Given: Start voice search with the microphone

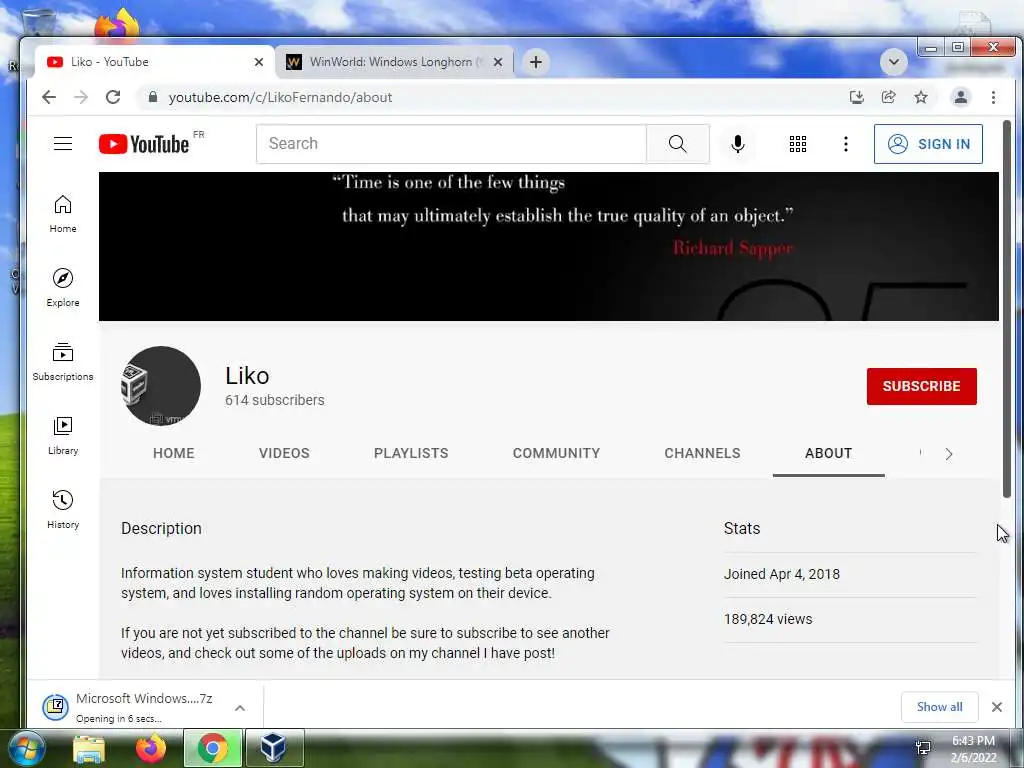Looking at the screenshot, I should click(x=738, y=144).
